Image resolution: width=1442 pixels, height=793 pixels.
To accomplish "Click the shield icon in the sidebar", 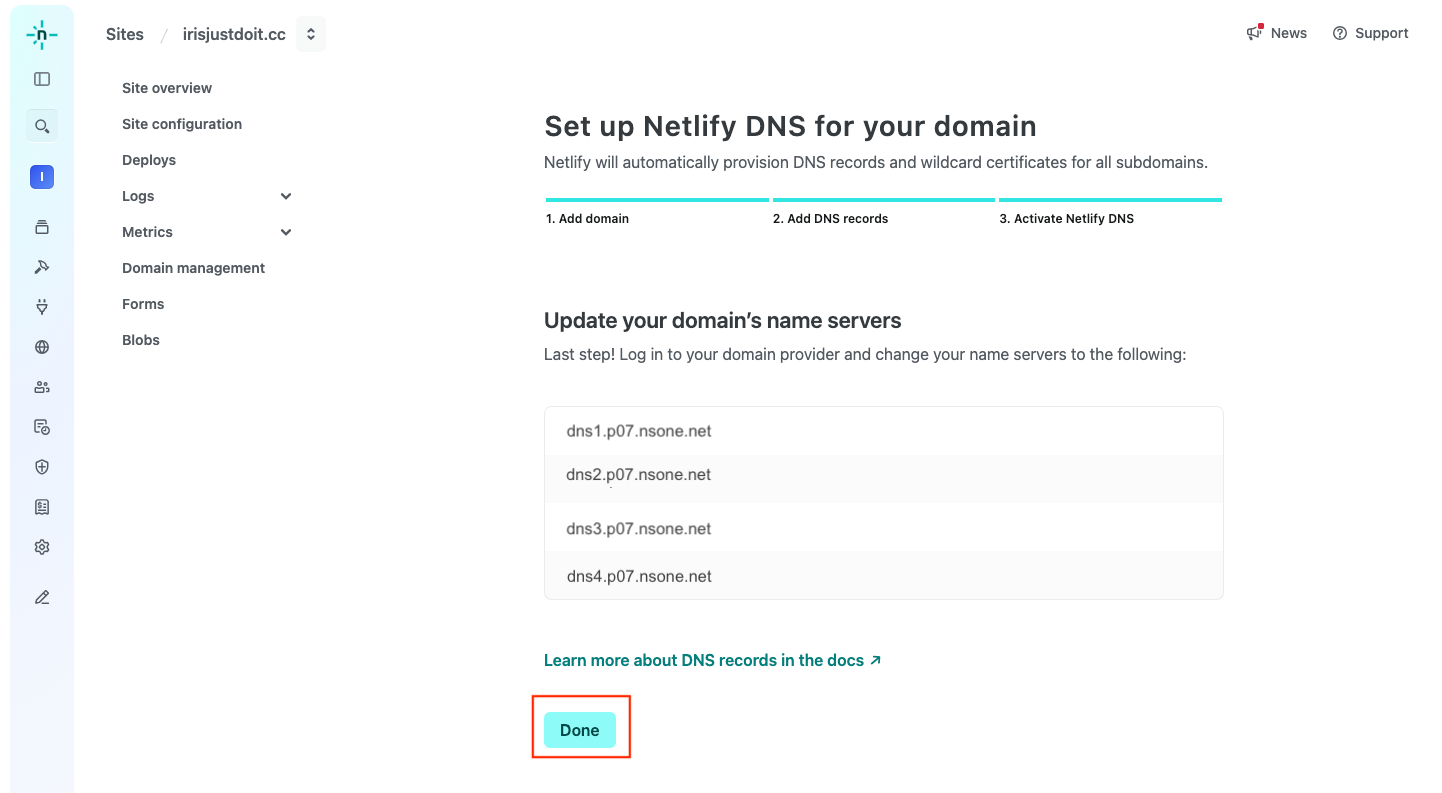I will tap(42, 467).
